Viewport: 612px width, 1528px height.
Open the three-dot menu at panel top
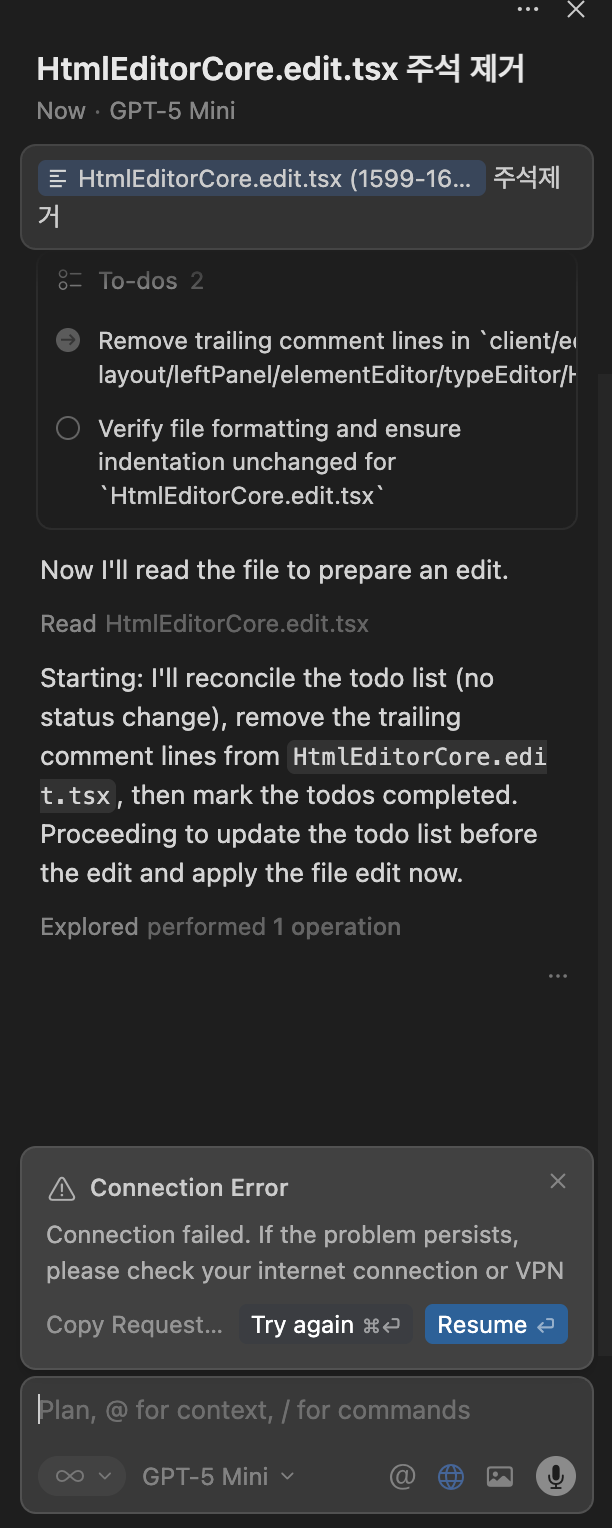click(528, 10)
